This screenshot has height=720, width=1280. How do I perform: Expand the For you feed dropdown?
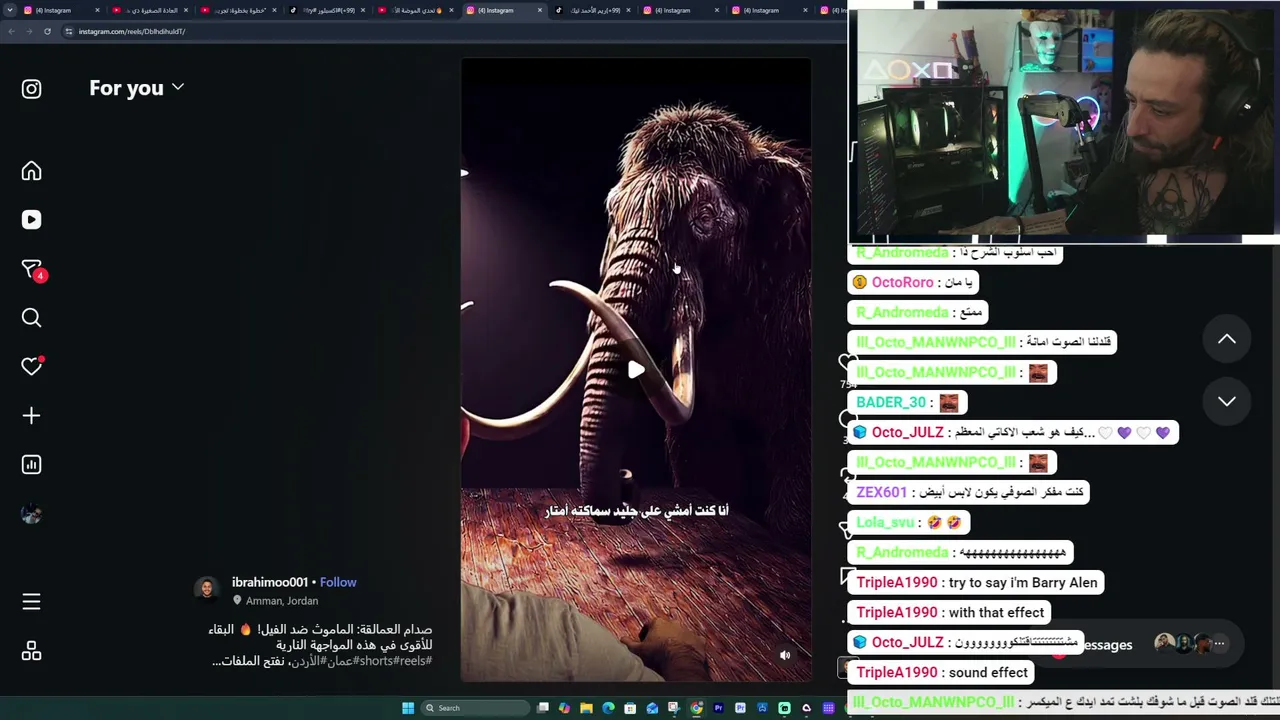coord(137,88)
